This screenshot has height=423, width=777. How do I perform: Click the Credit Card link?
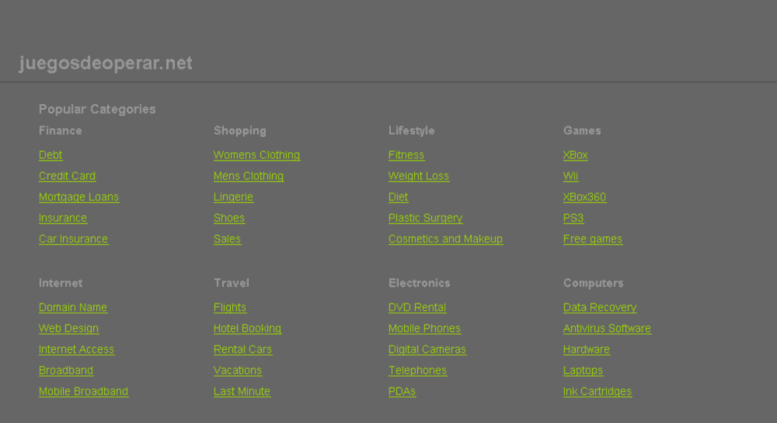point(67,176)
